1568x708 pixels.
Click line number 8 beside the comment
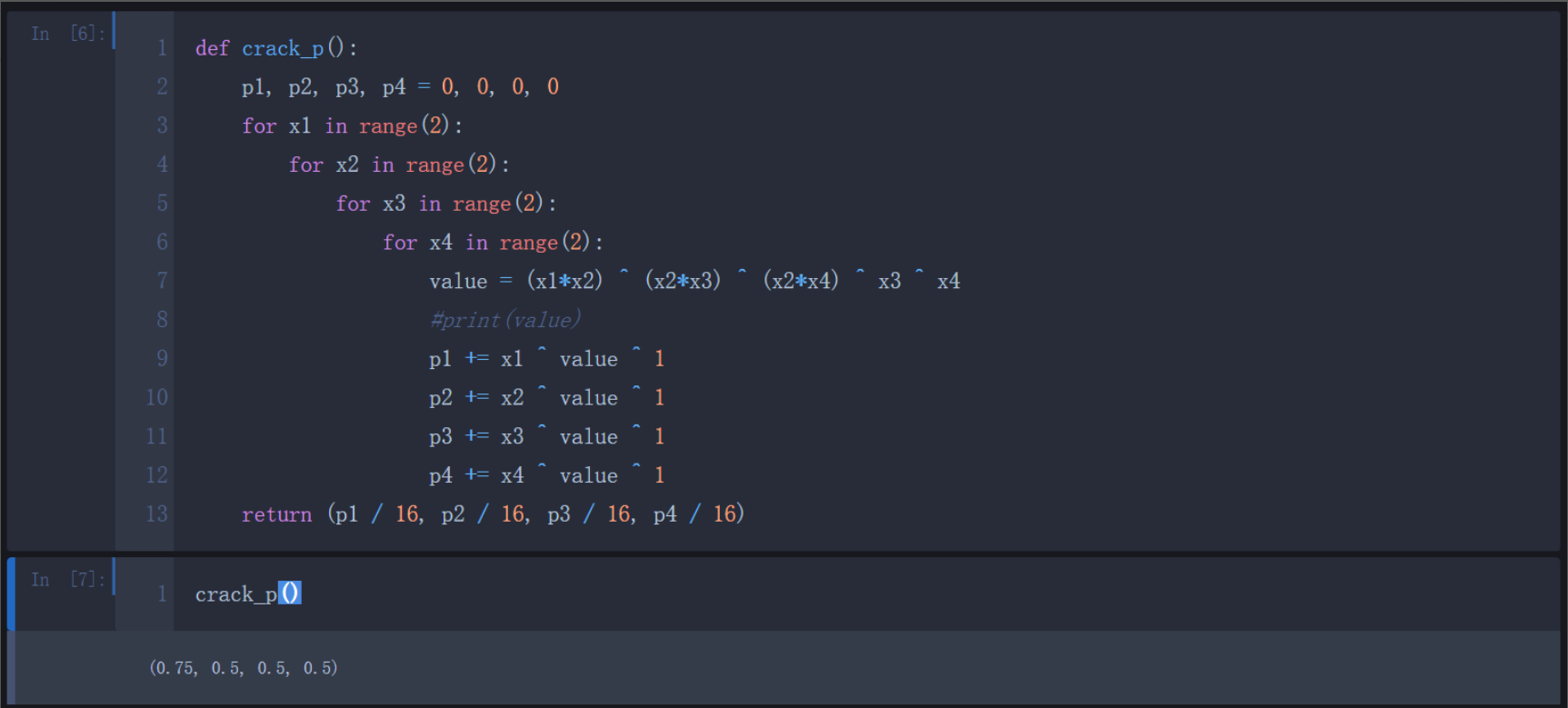[162, 320]
